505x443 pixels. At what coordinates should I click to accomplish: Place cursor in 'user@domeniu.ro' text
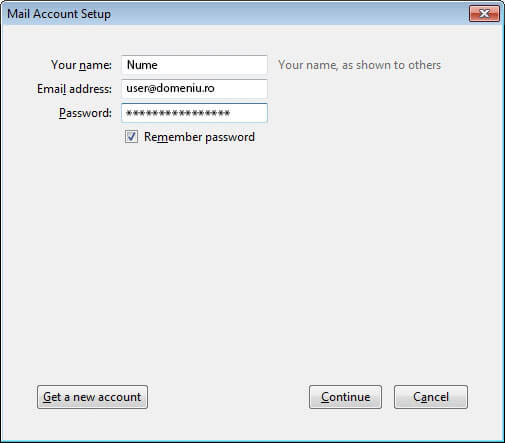tap(170, 88)
